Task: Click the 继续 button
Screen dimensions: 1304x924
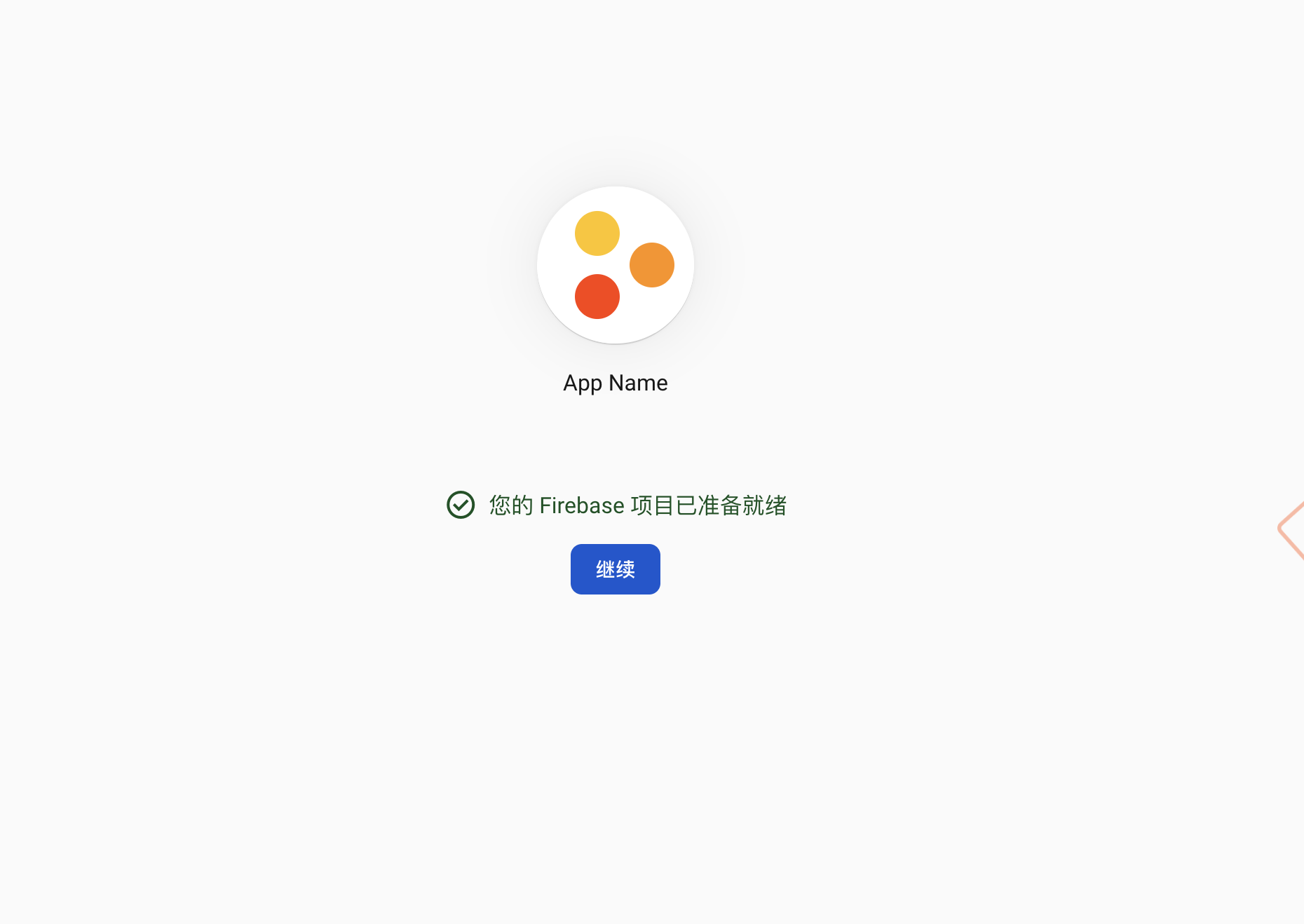Action: pyautogui.click(x=616, y=569)
